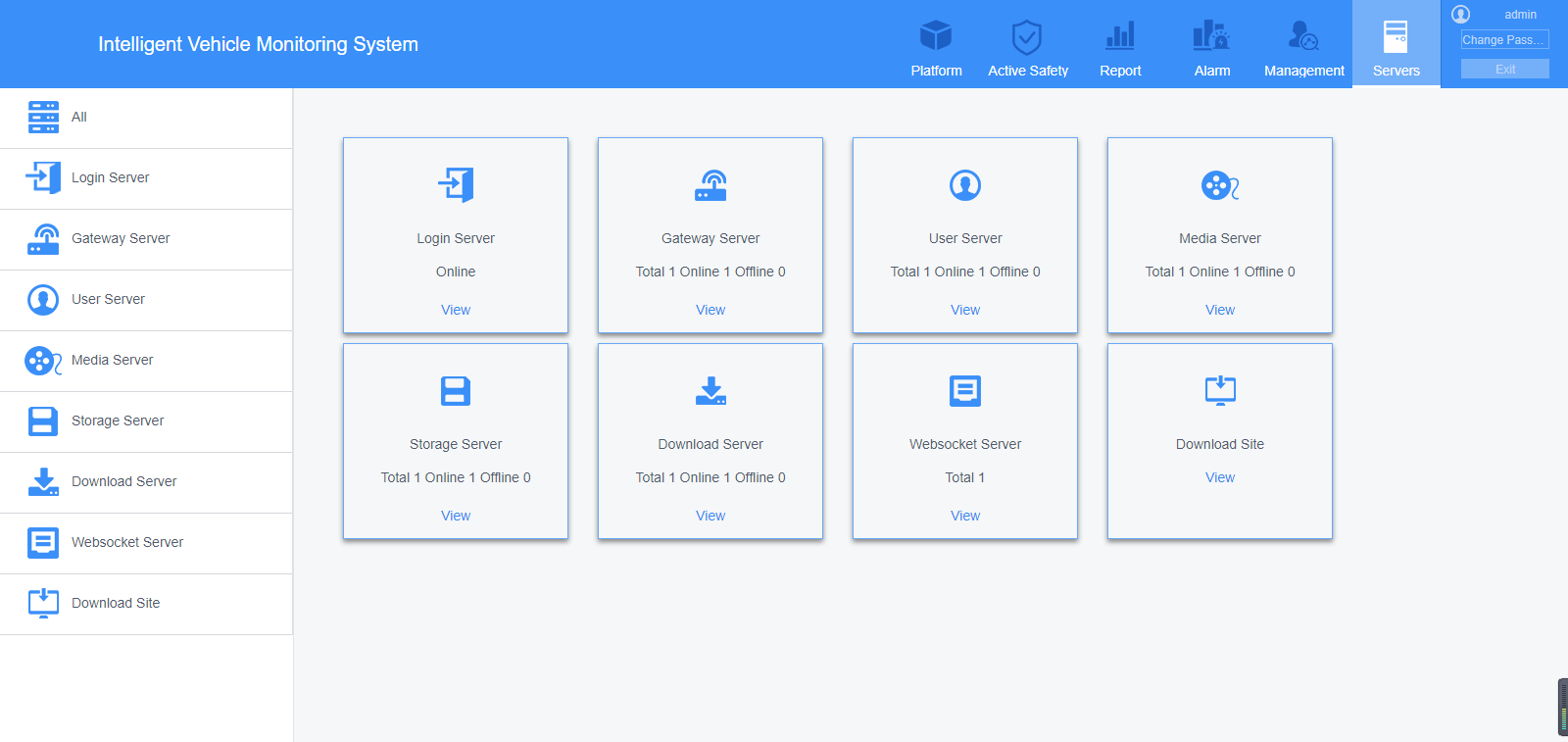
Task: Follow View link on User Server card
Action: pyautogui.click(x=965, y=310)
